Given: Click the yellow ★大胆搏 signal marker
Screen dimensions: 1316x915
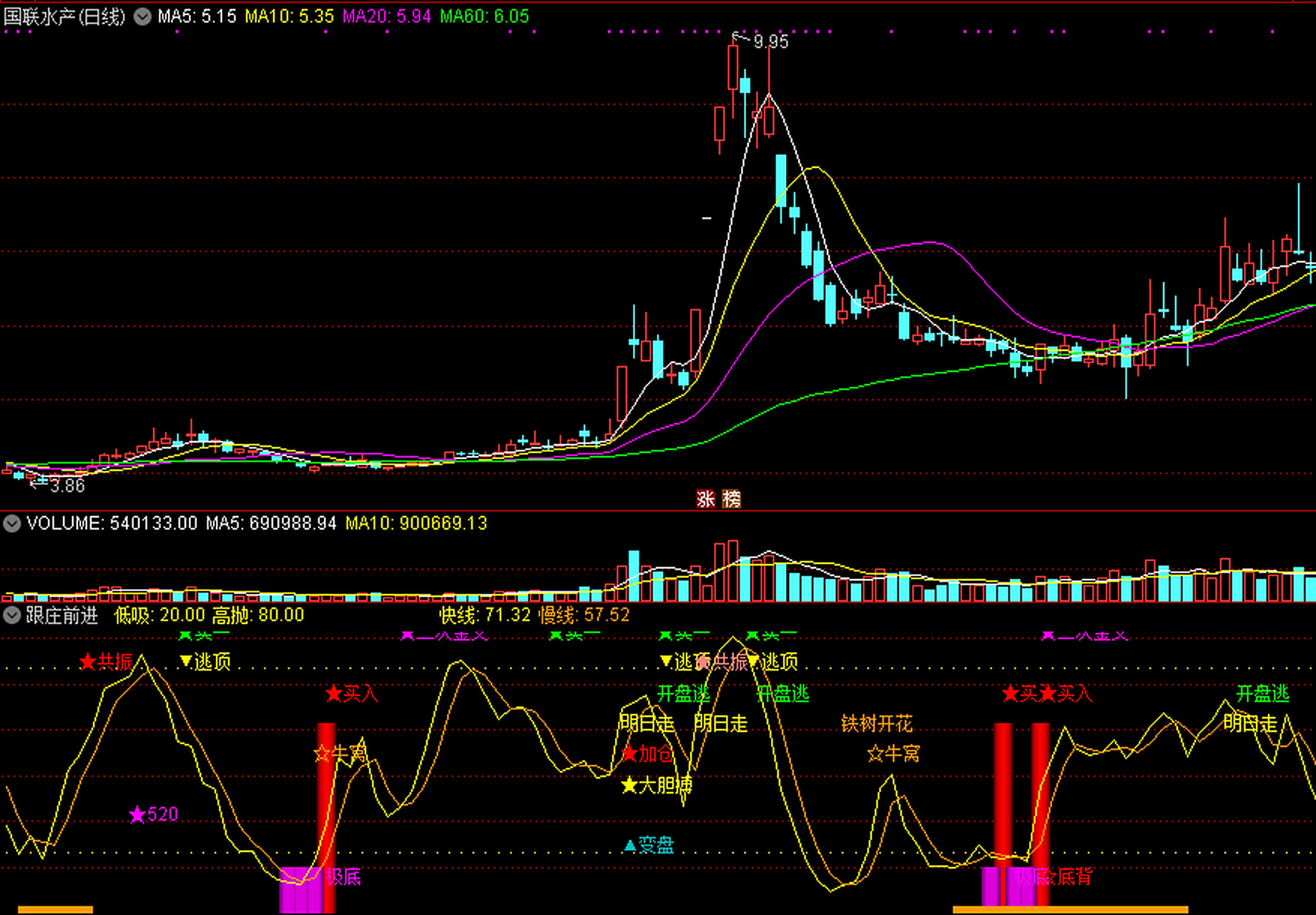Looking at the screenshot, I should tap(657, 786).
